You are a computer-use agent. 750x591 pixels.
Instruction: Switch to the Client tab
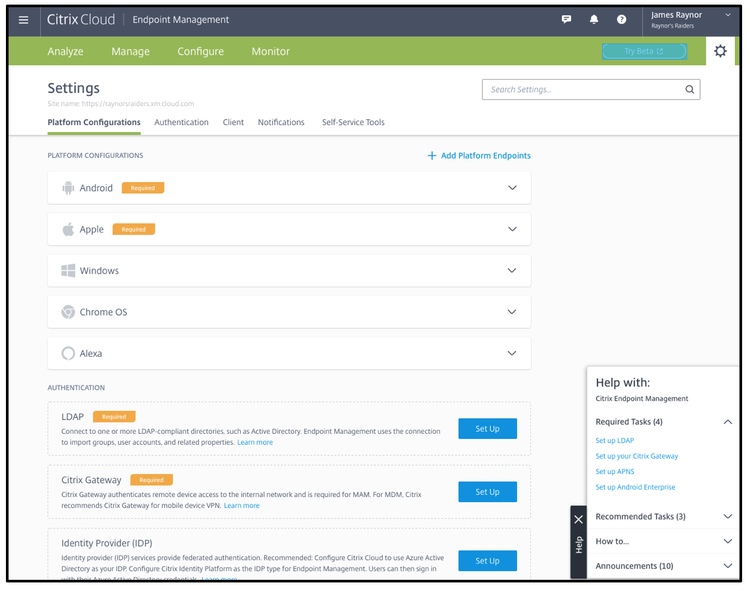click(233, 122)
